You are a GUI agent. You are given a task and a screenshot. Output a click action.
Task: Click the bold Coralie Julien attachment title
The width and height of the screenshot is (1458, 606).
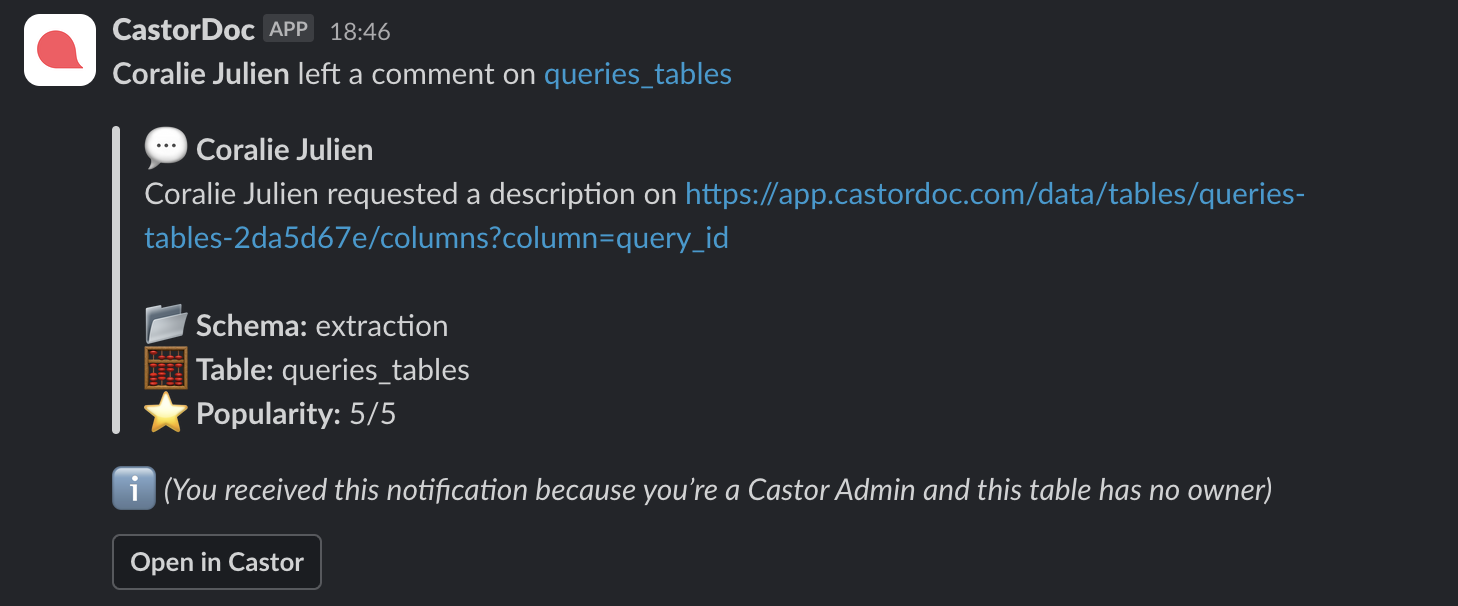point(284,150)
